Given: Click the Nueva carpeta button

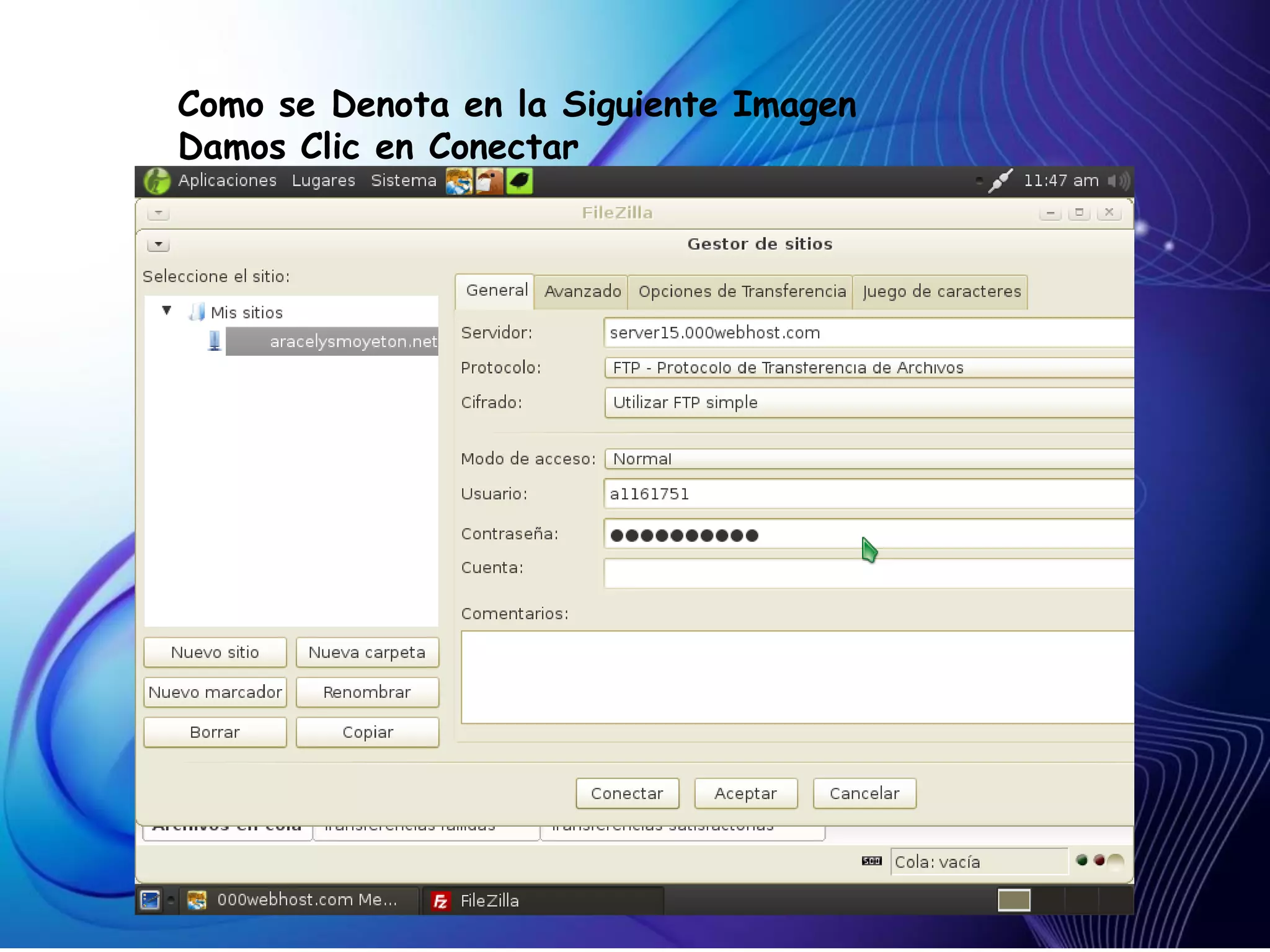Looking at the screenshot, I should (x=367, y=653).
